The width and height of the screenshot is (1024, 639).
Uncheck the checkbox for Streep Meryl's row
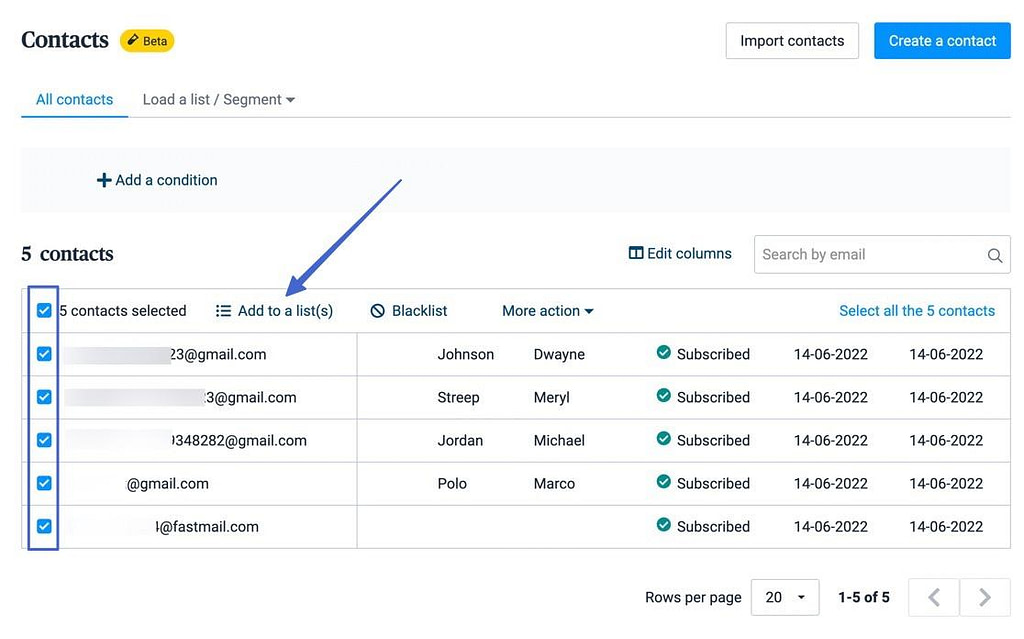coord(43,397)
